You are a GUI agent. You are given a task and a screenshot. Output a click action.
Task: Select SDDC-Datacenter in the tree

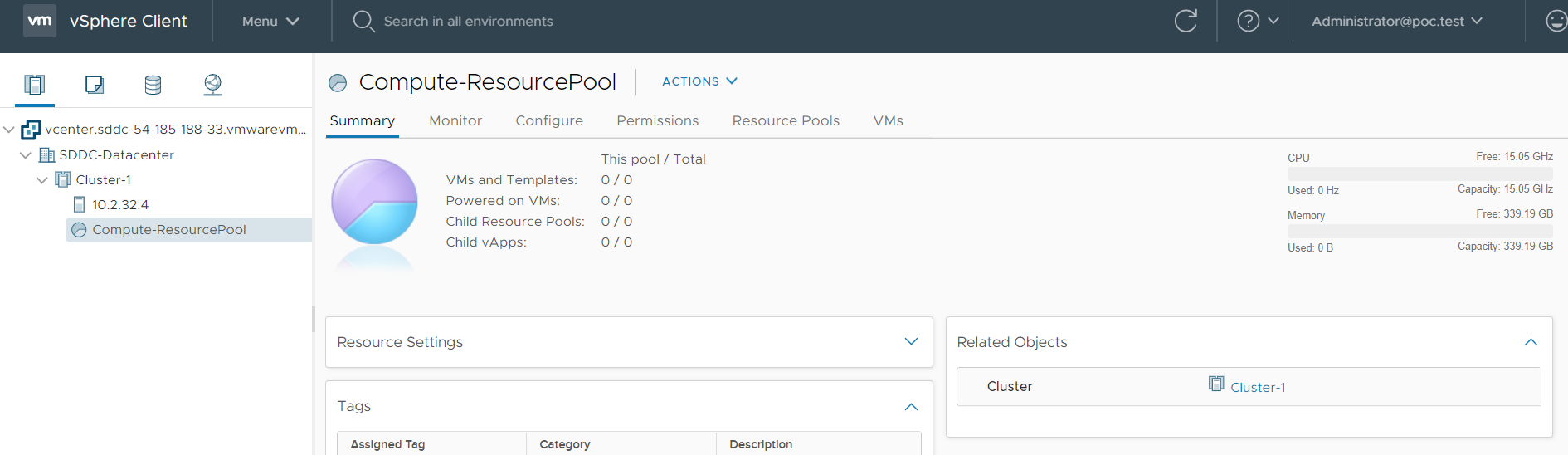(117, 154)
